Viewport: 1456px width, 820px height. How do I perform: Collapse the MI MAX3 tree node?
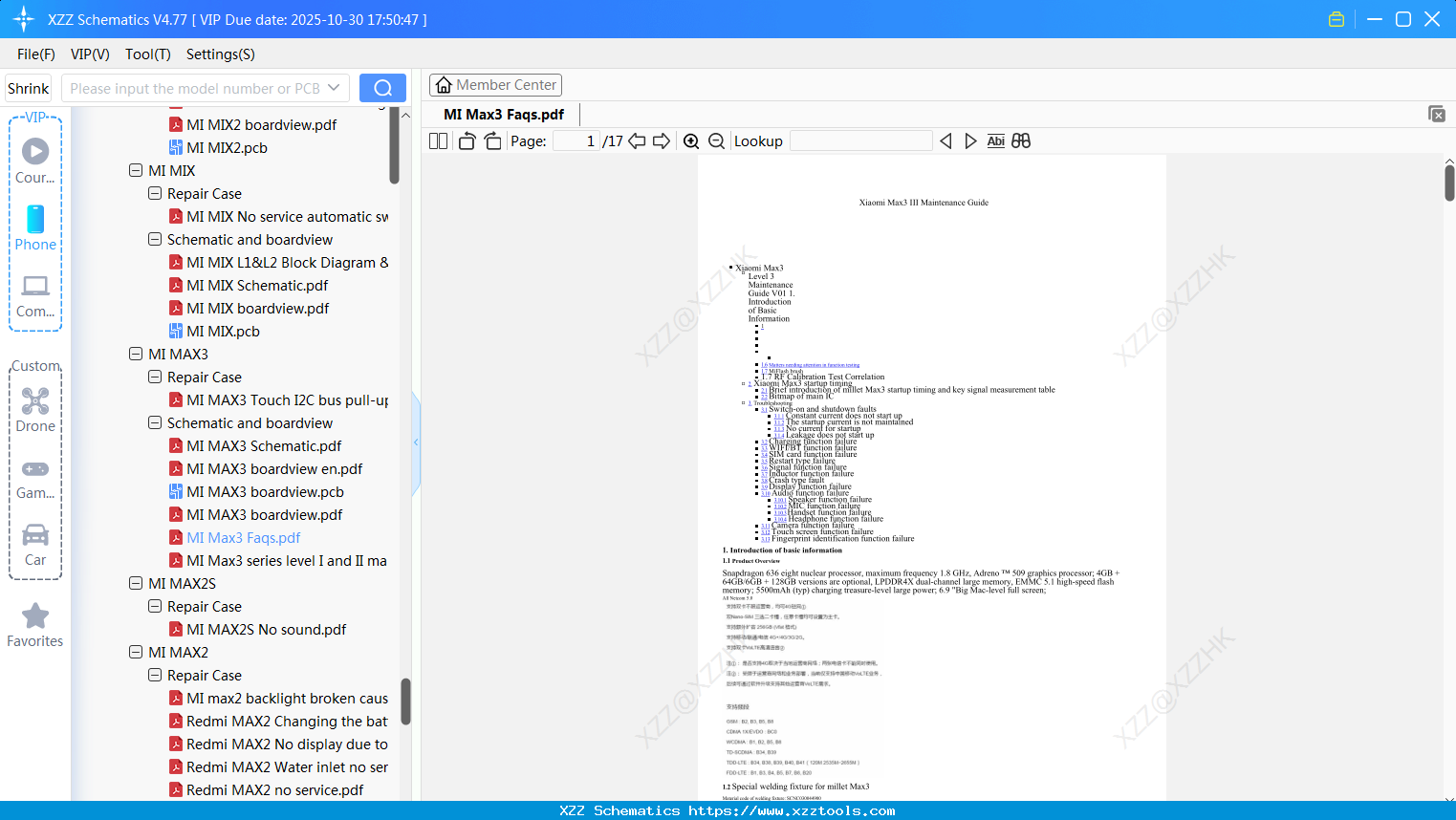pyautogui.click(x=136, y=355)
